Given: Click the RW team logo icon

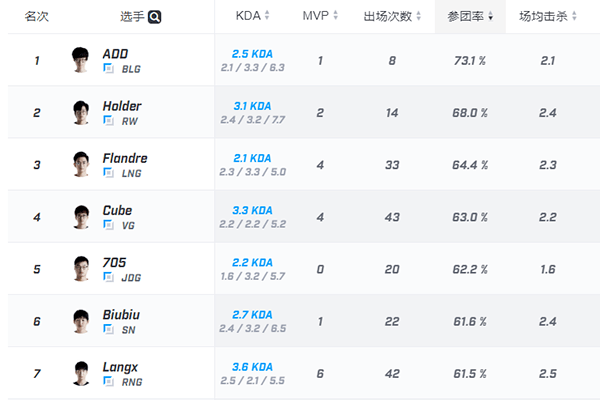Looking at the screenshot, I should click(x=108, y=120).
